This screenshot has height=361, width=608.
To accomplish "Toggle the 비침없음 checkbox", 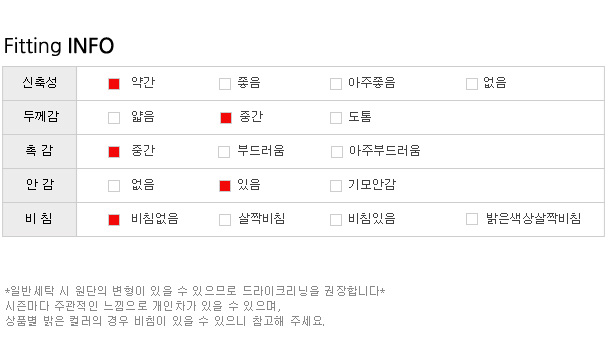I will [114, 220].
